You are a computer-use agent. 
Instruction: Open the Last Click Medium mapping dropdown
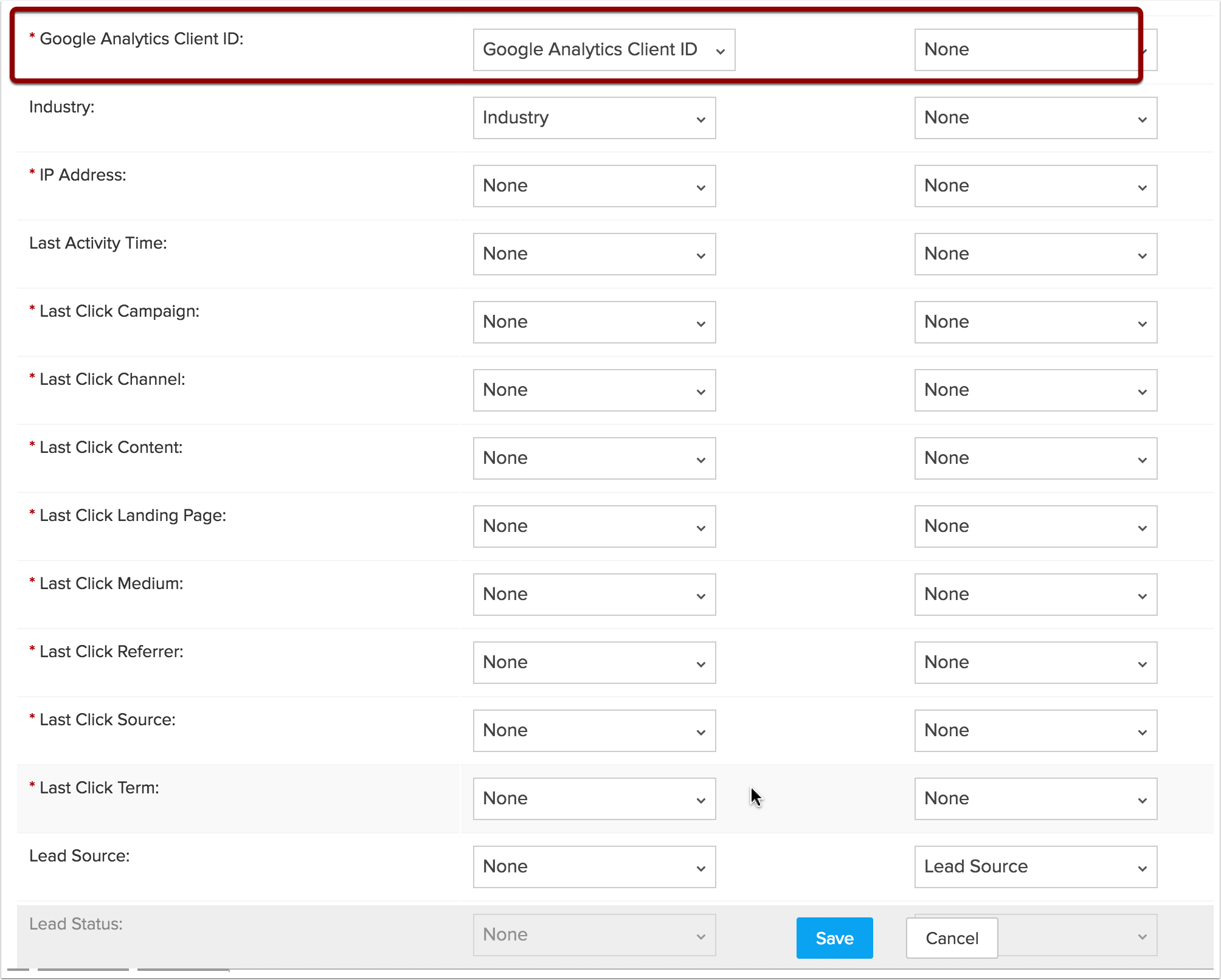pyautogui.click(x=594, y=594)
